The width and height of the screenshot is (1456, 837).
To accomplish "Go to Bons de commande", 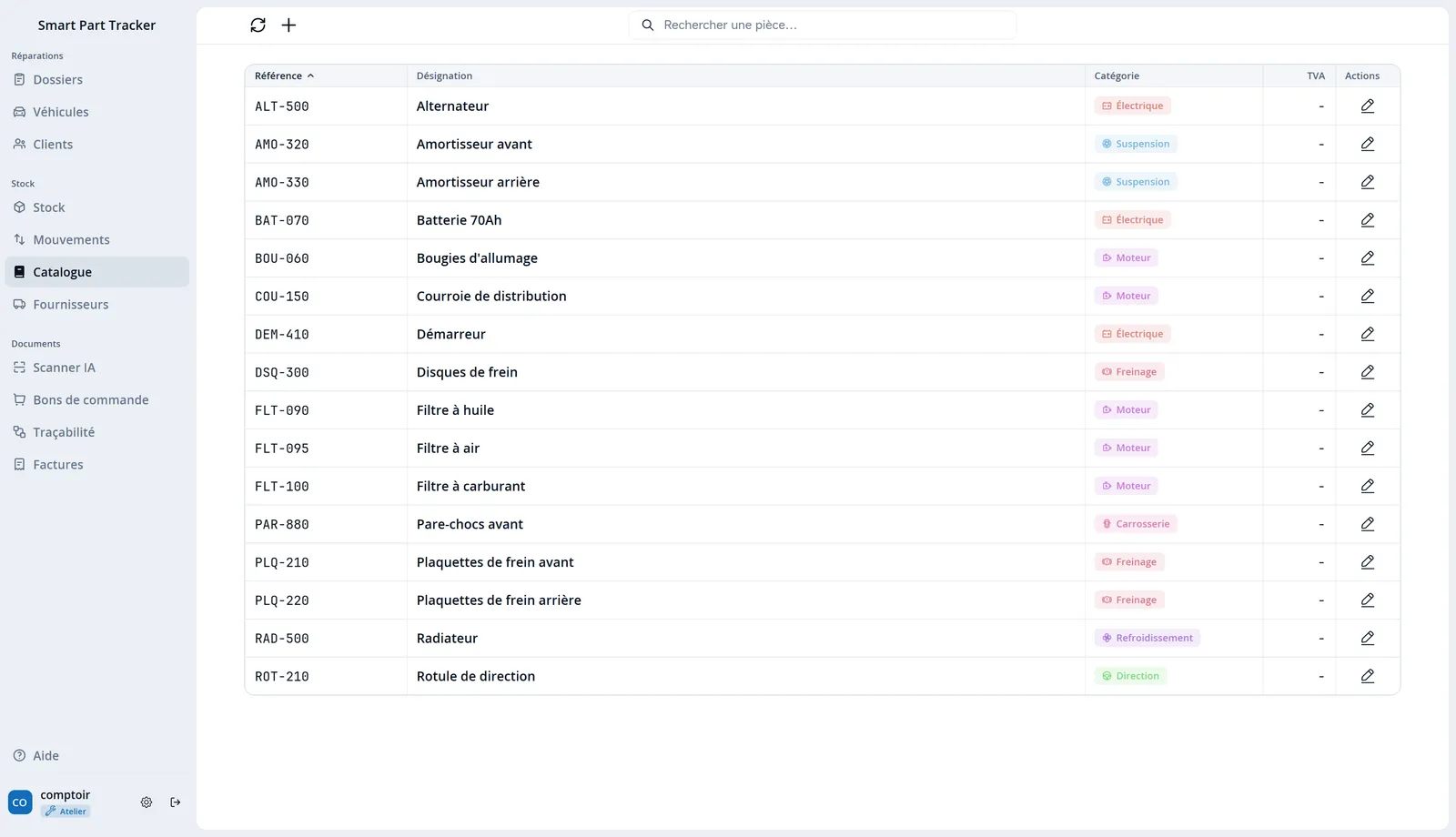I will 97,400.
